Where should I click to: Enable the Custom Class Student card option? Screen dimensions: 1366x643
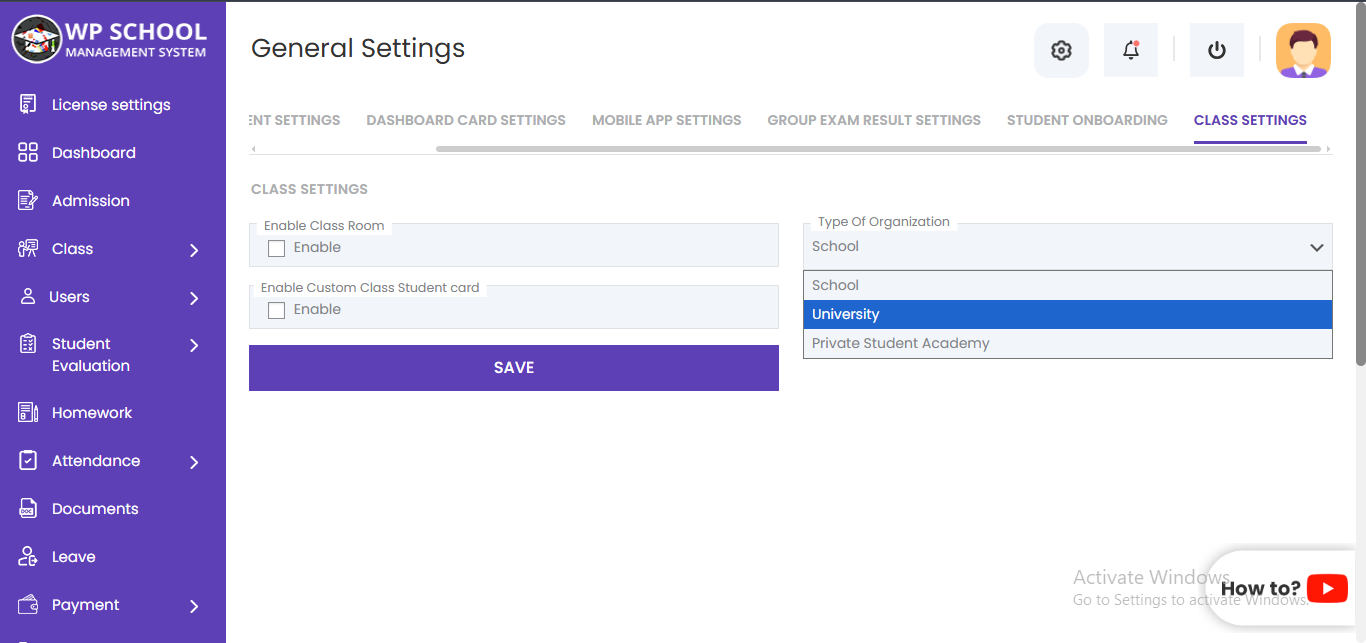point(276,310)
